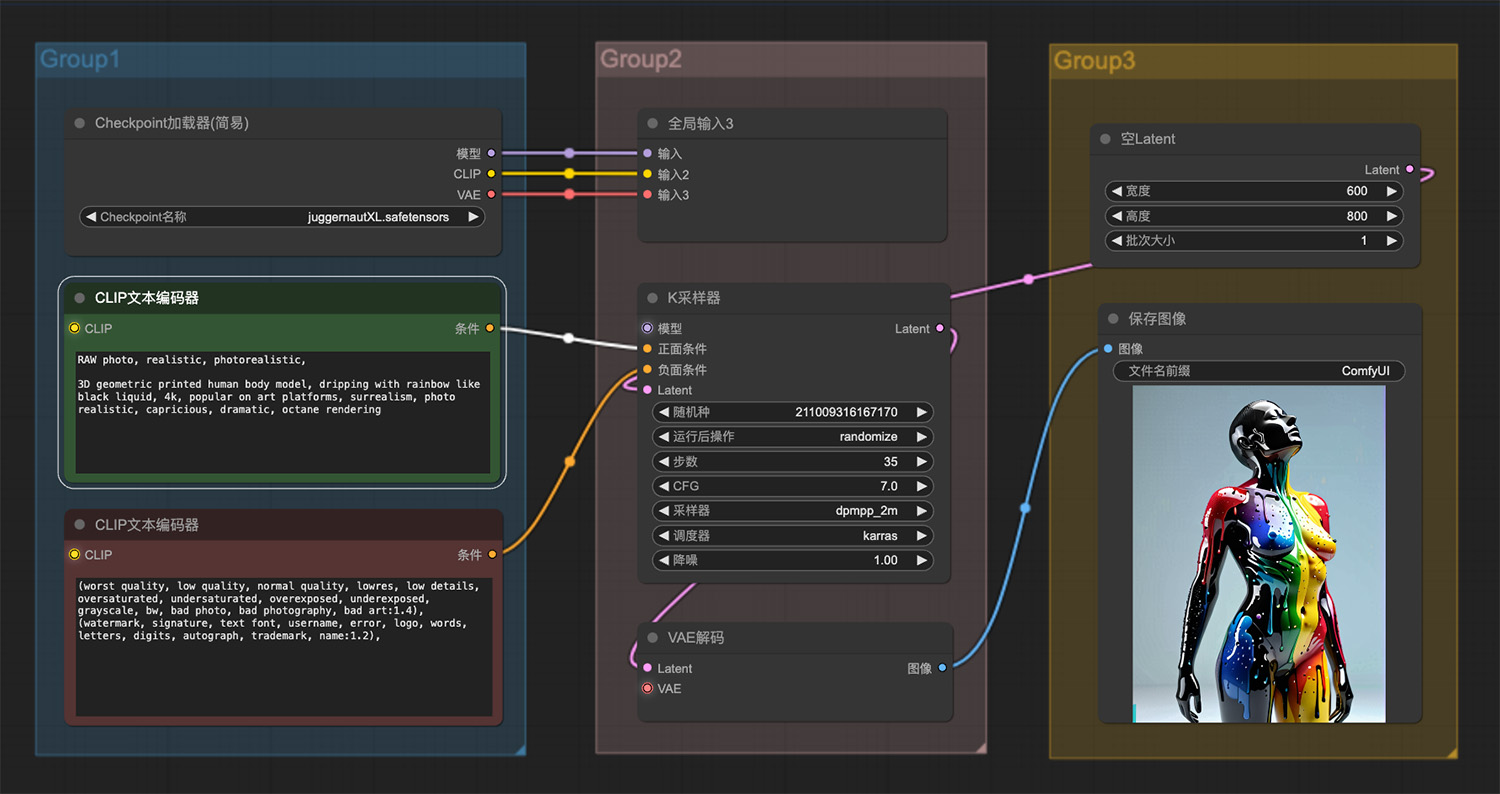Collapse the VAE解码 node title dot
Viewport: 1500px width, 794px height.
point(653,638)
